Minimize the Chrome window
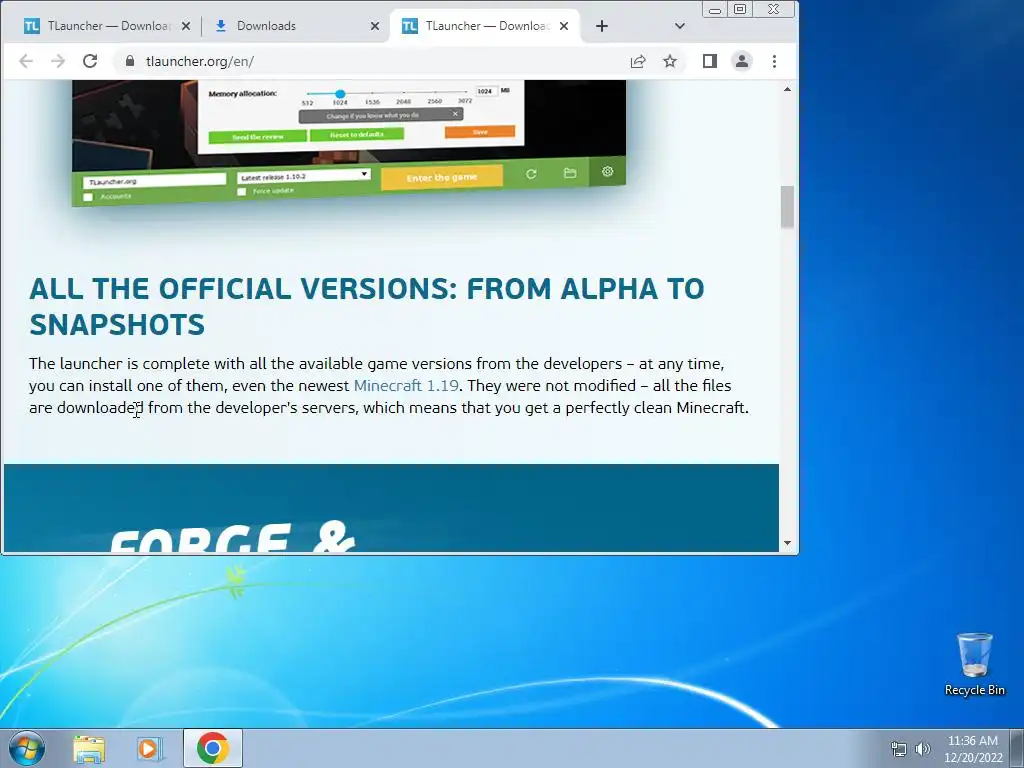Screen dimensions: 1024x768 (x=715, y=9)
